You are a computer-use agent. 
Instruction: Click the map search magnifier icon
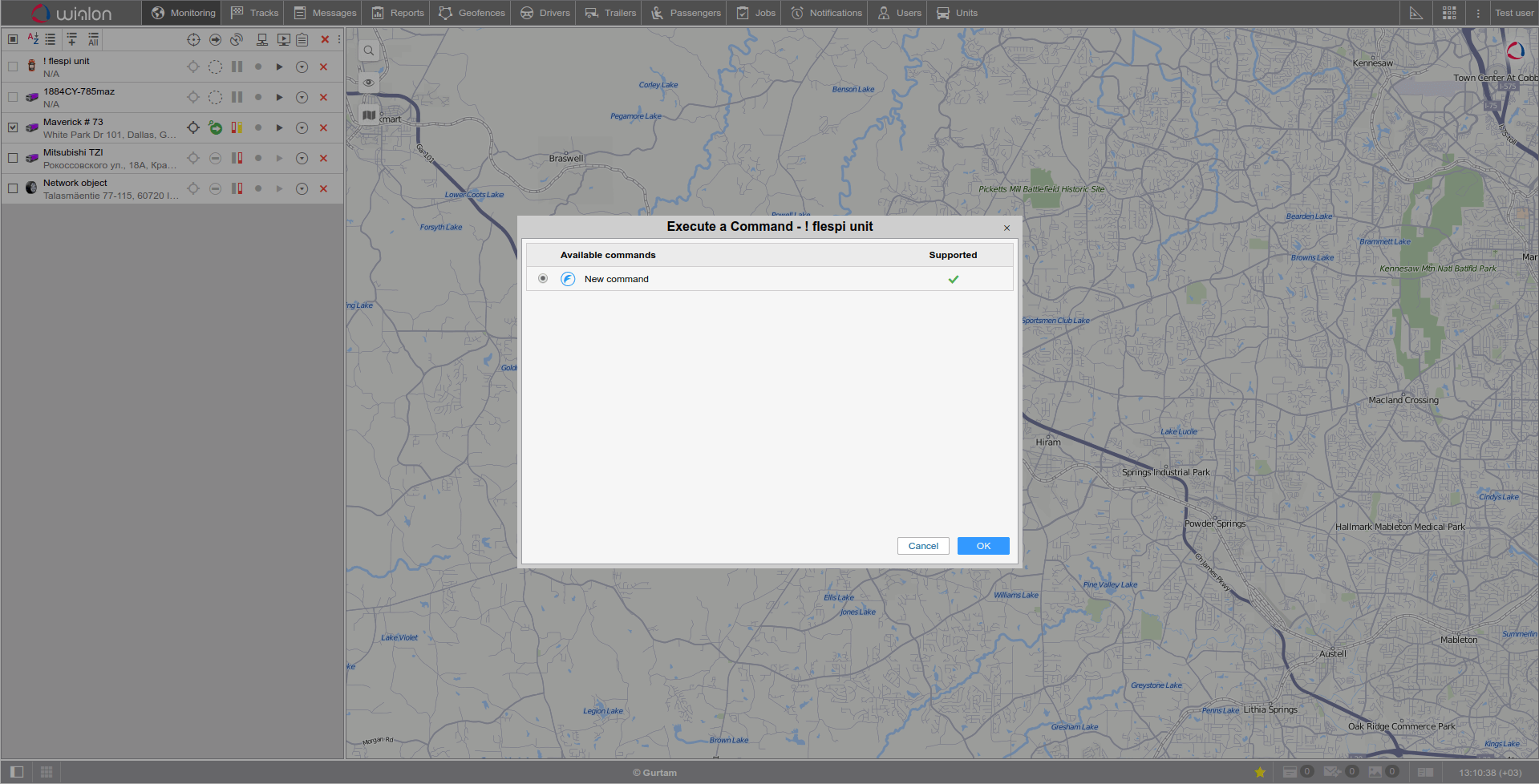coord(369,51)
